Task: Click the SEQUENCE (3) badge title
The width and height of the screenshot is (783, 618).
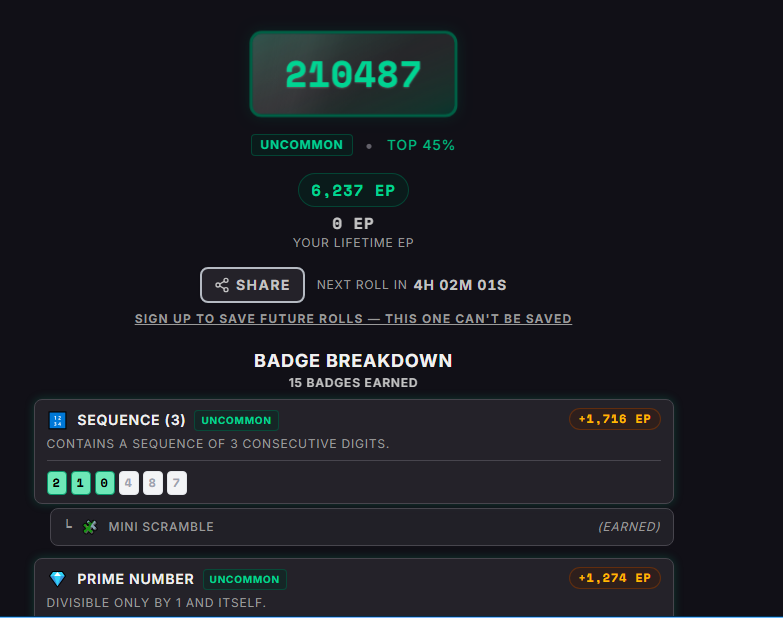Action: click(131, 420)
